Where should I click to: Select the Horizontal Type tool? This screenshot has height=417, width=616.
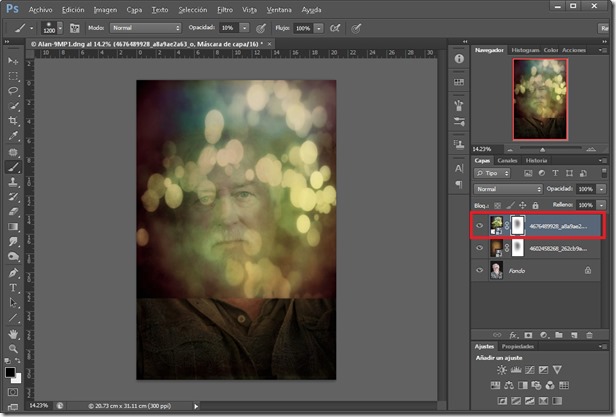(14, 287)
